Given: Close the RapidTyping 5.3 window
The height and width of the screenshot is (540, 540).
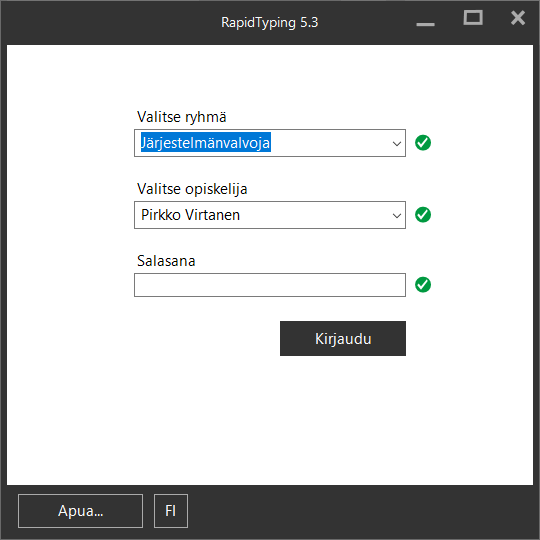Looking at the screenshot, I should pyautogui.click(x=518, y=18).
